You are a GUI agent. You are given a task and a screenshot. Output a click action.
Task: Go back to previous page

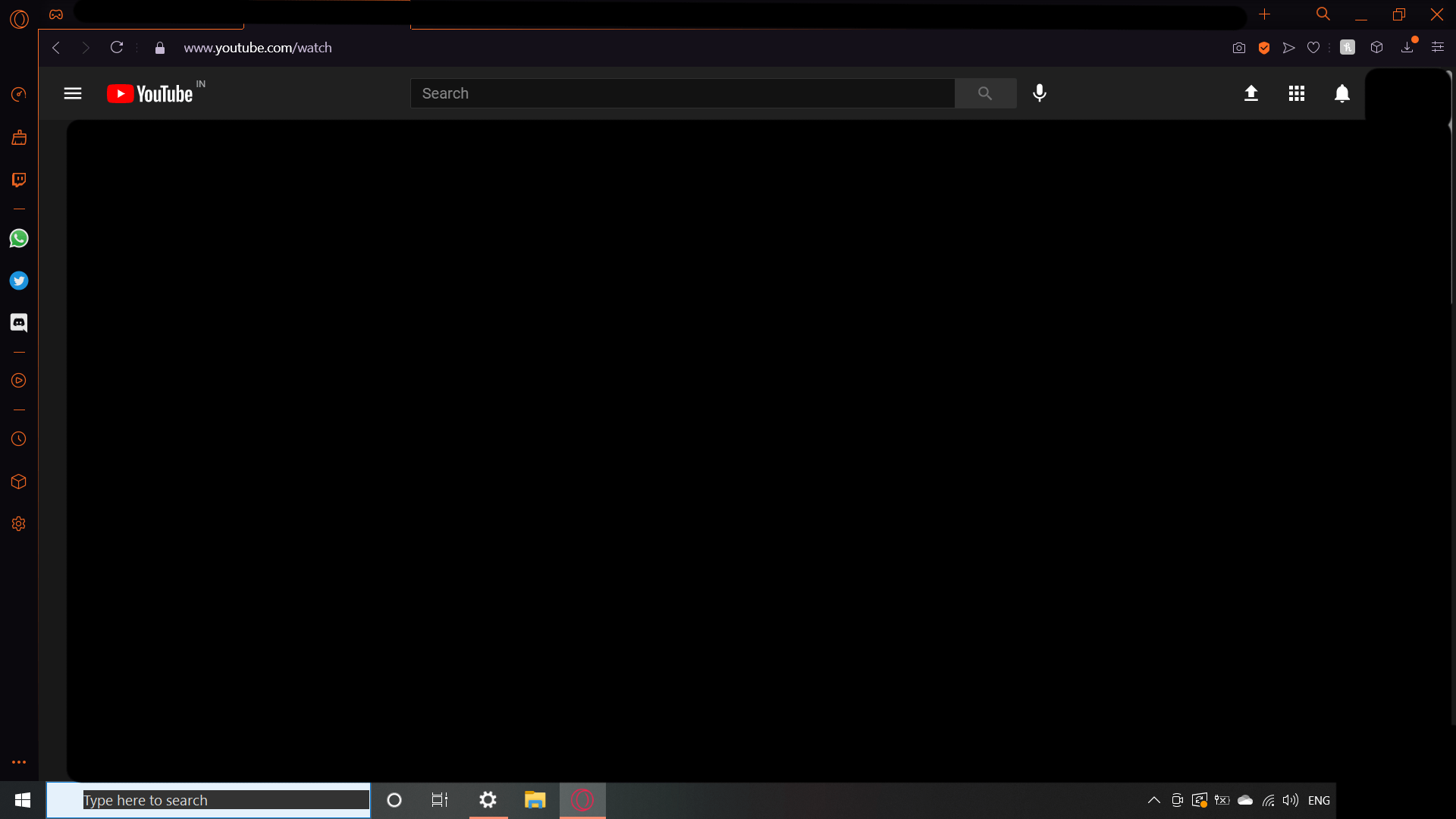tap(56, 48)
